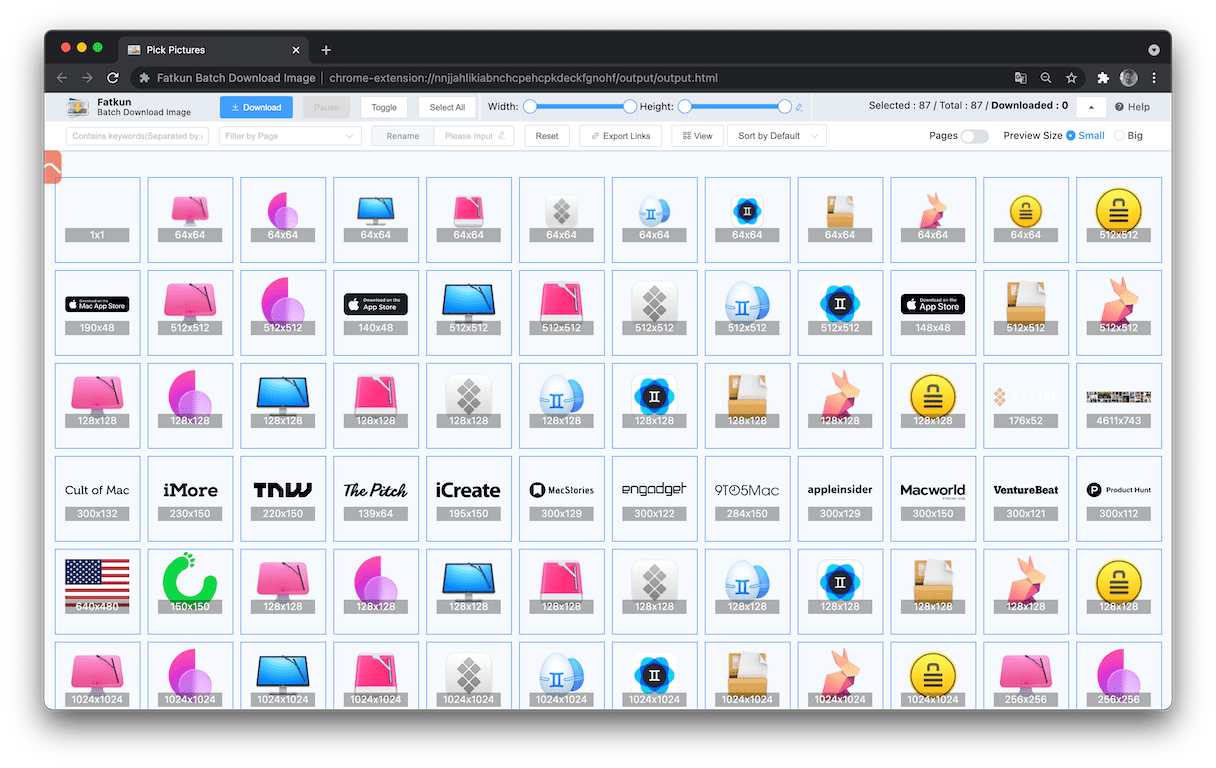1216x768 pixels.
Task: Open the Help link with question icon
Action: (x=1132, y=107)
